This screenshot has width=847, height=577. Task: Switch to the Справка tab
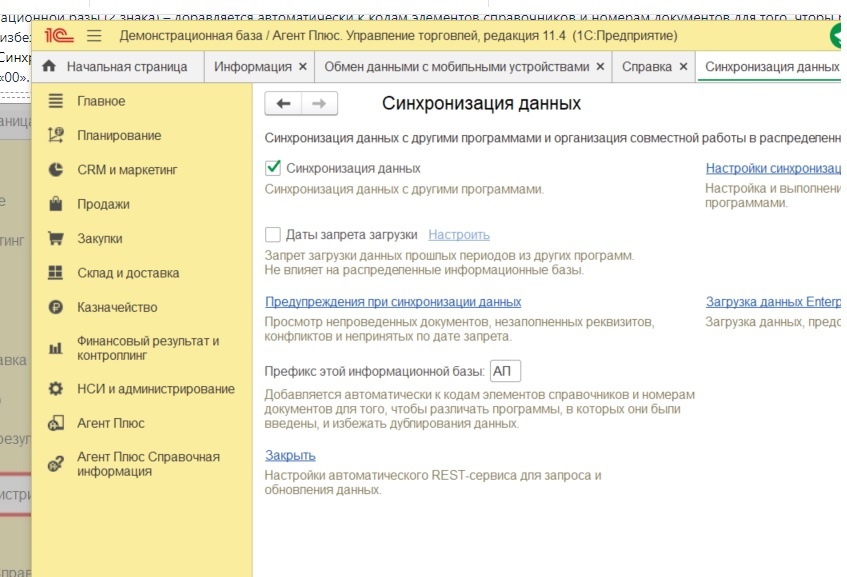tap(647, 66)
